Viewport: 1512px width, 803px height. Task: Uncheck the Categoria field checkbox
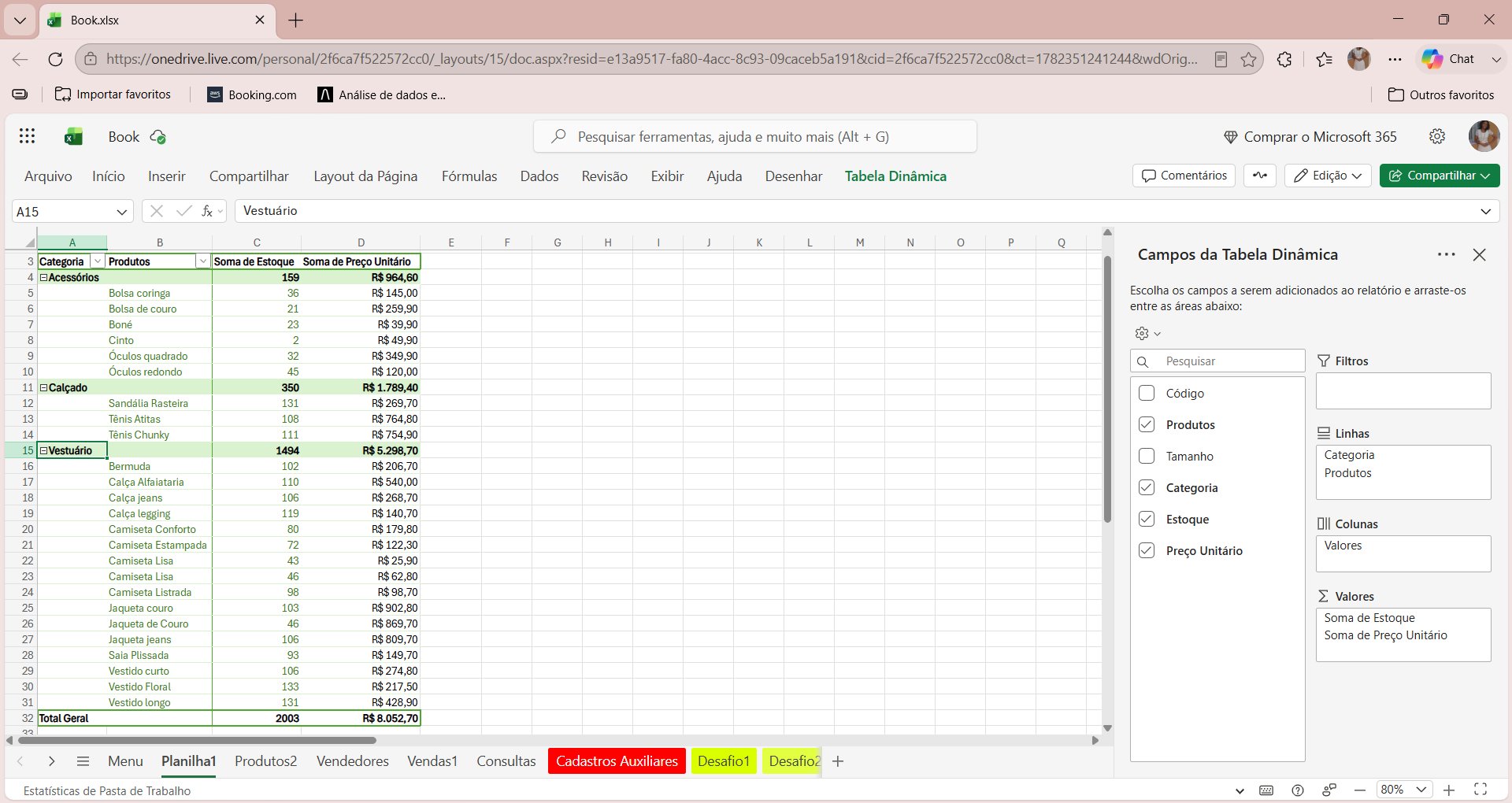coord(1147,487)
